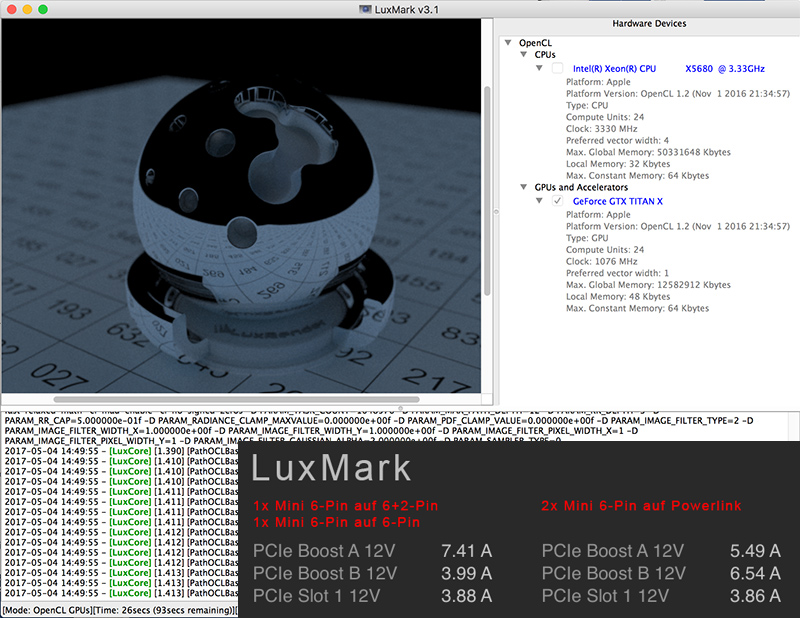Click the 'Clock: 1076 MHz' row
The height and width of the screenshot is (618, 800).
(x=602, y=261)
